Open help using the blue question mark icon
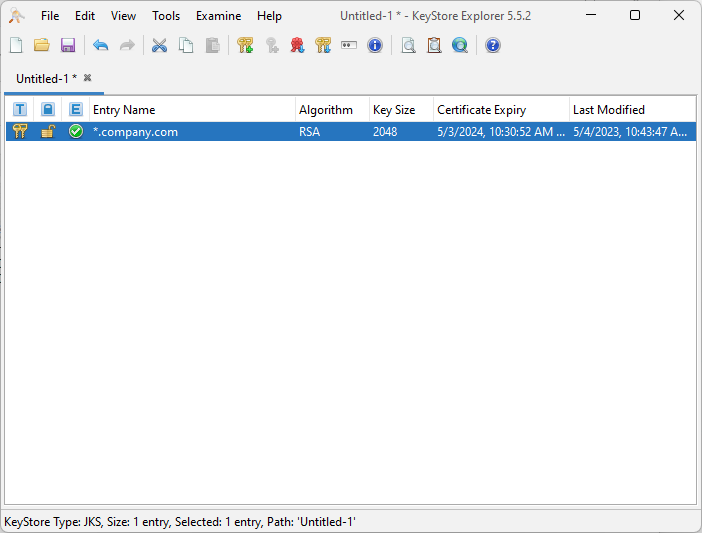Image resolution: width=702 pixels, height=533 pixels. [493, 45]
